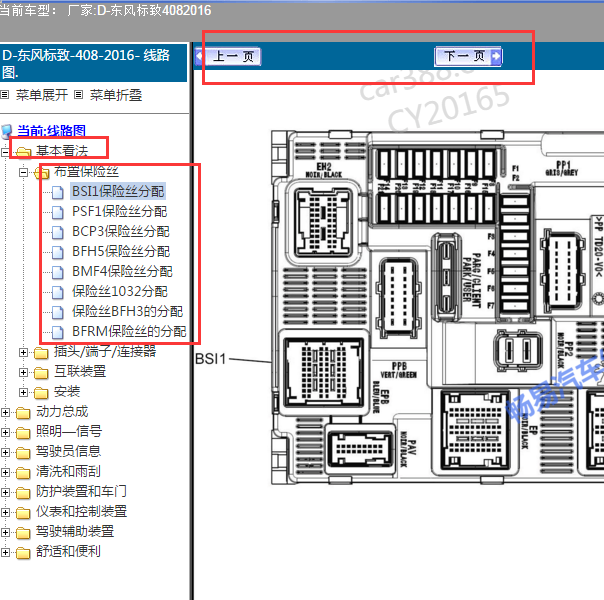This screenshot has width=604, height=600.
Task: Click the computer icon beside 当前:线路图
Action: click(7, 131)
